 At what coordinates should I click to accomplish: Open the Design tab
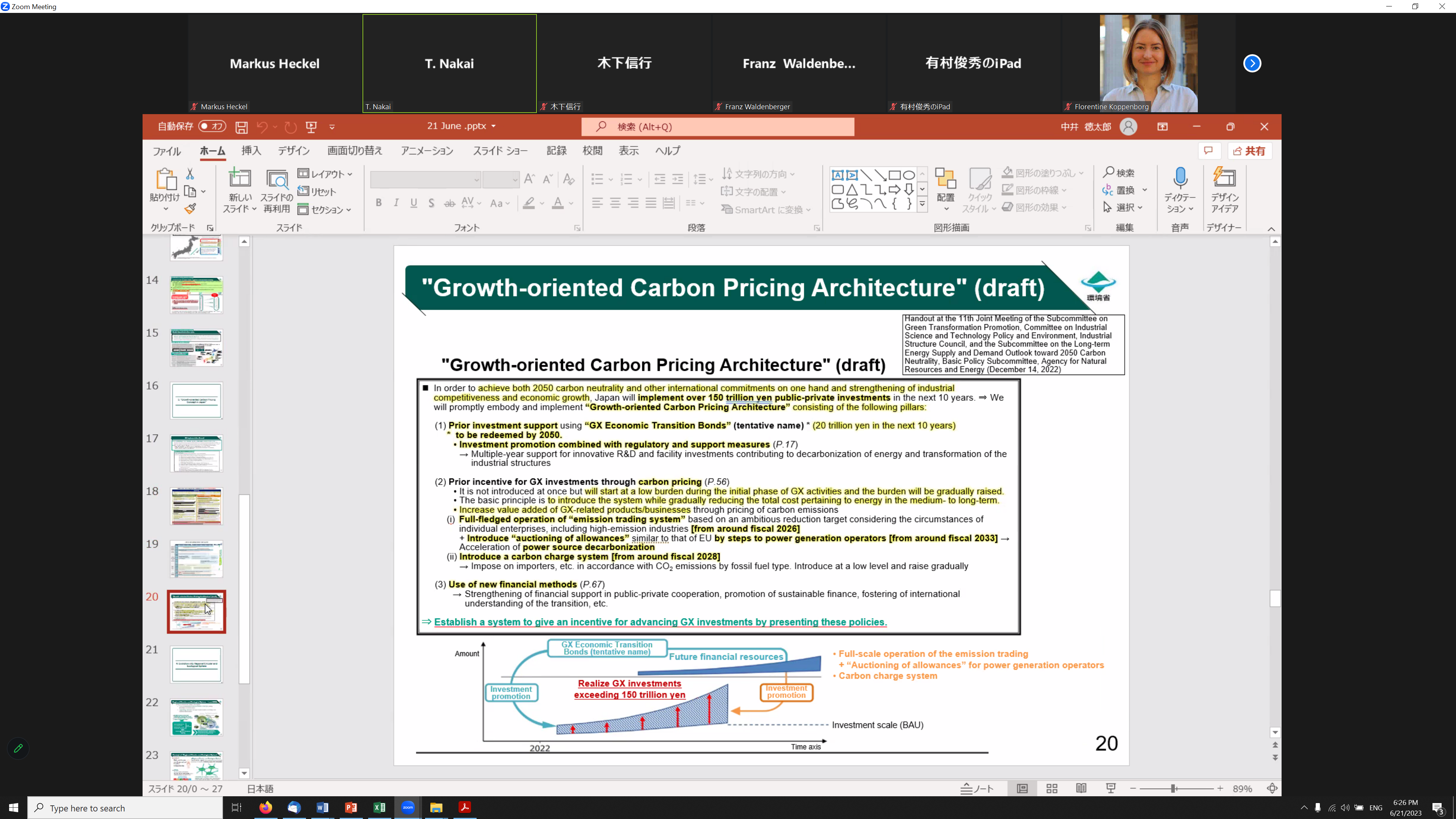(293, 151)
